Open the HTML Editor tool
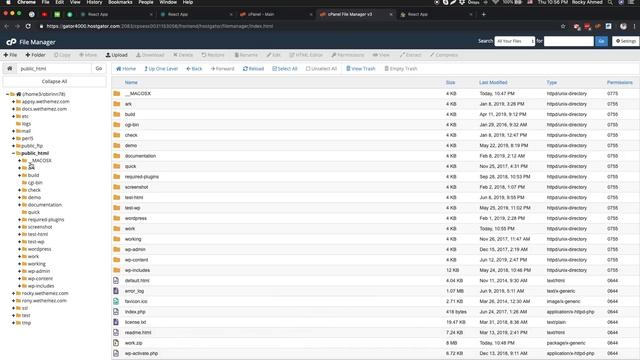 tap(306, 55)
